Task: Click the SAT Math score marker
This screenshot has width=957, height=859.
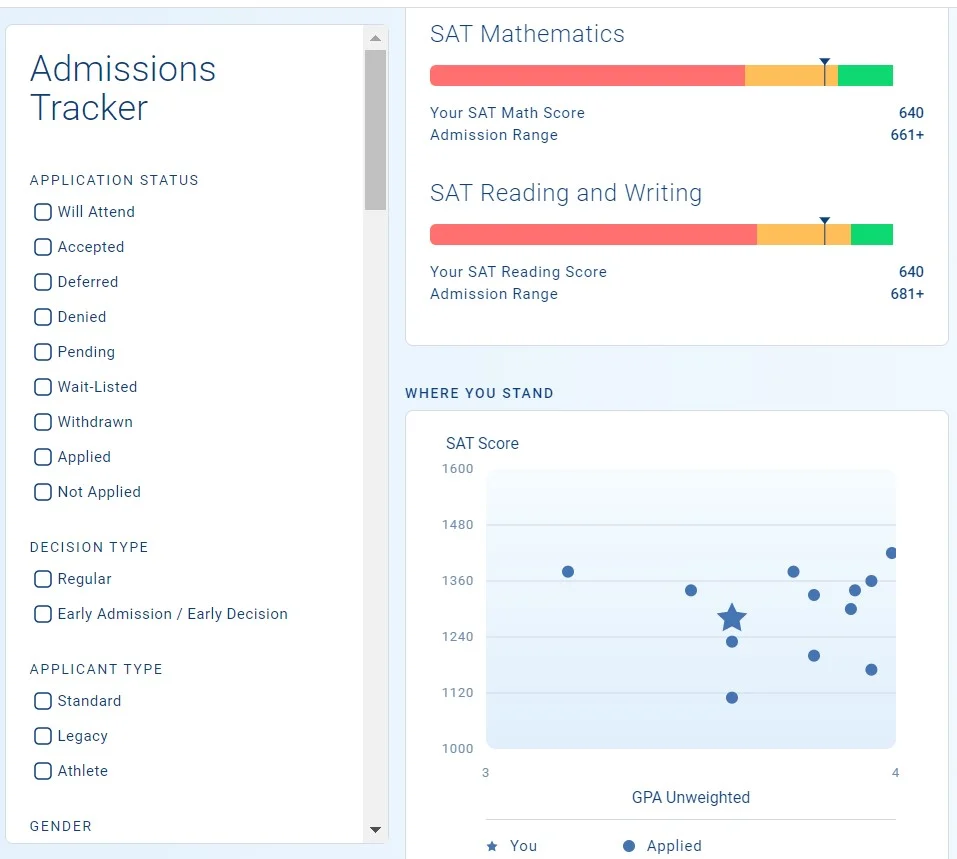Action: pos(825,71)
